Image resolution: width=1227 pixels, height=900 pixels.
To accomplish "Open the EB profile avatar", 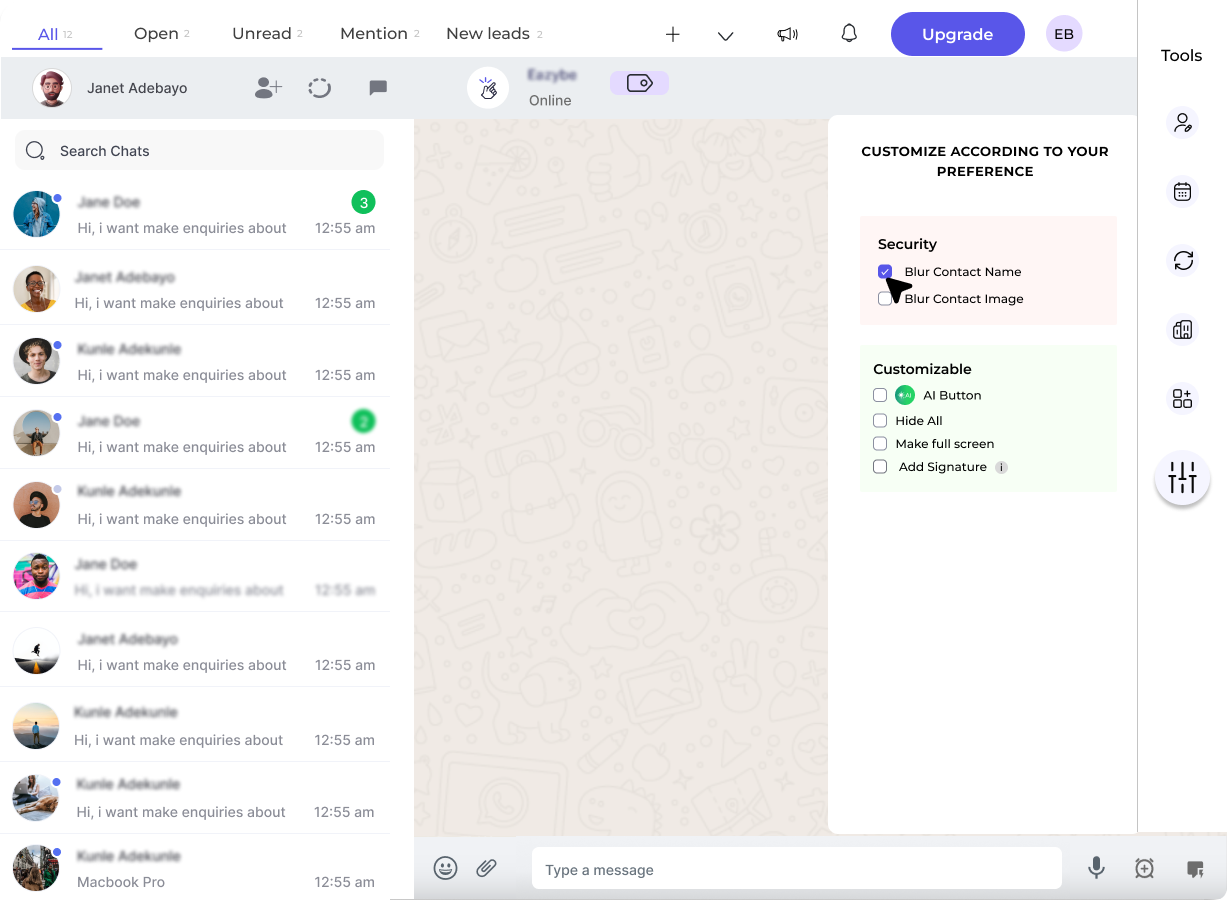I will [x=1064, y=34].
